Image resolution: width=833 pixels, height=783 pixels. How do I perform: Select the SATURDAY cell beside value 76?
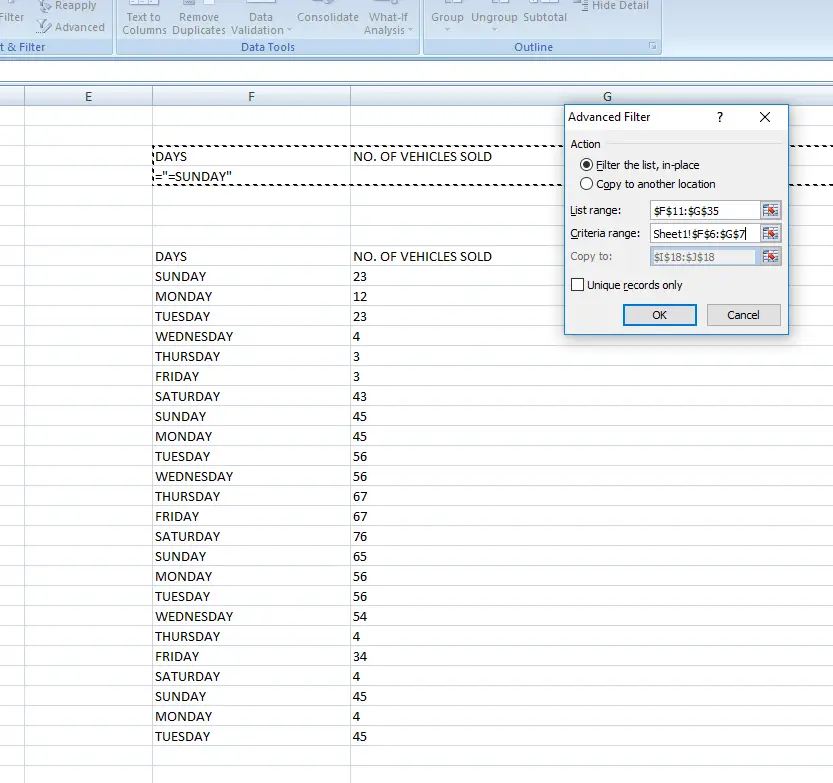point(251,537)
